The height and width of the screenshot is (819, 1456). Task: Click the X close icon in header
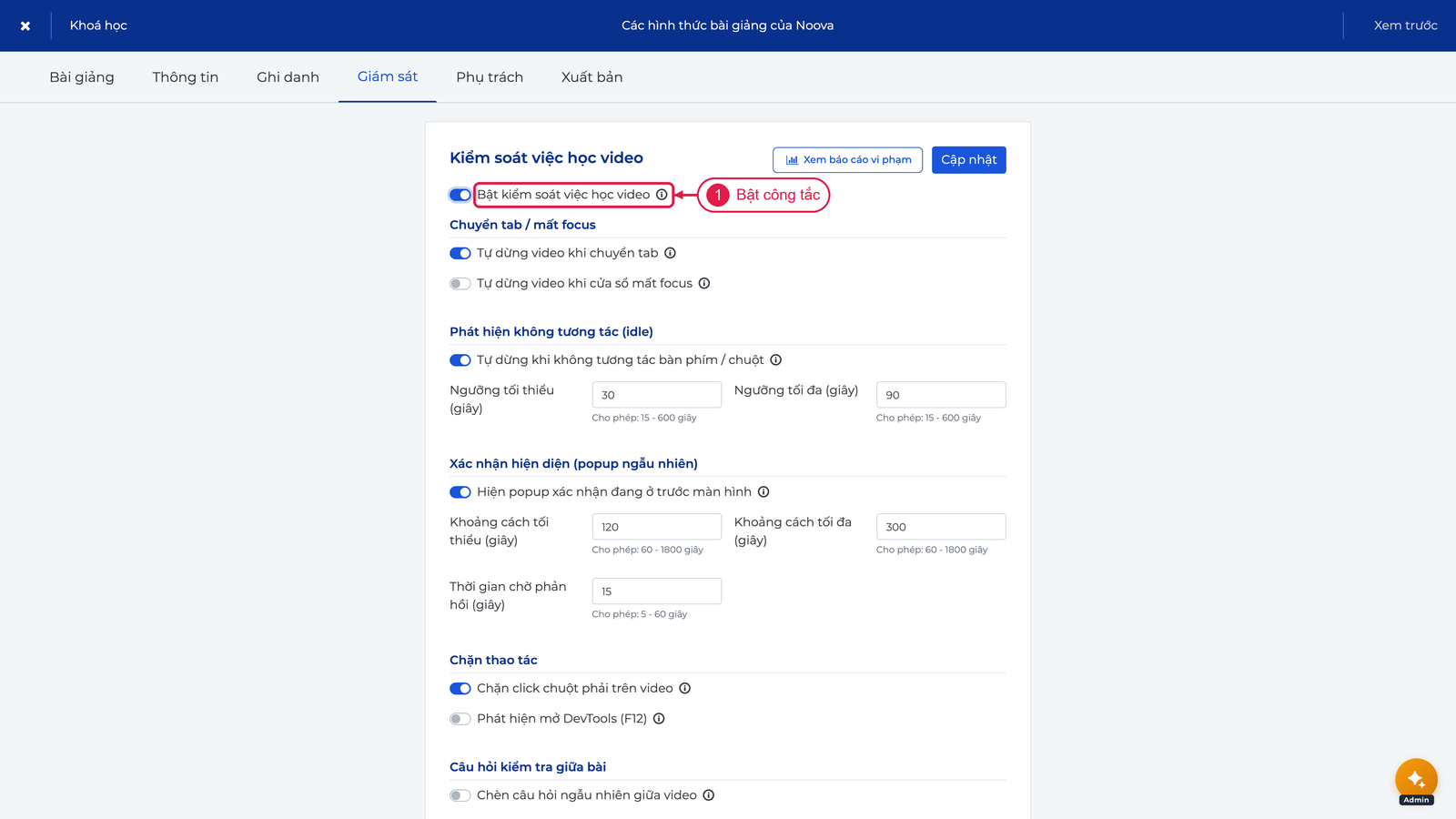(25, 25)
